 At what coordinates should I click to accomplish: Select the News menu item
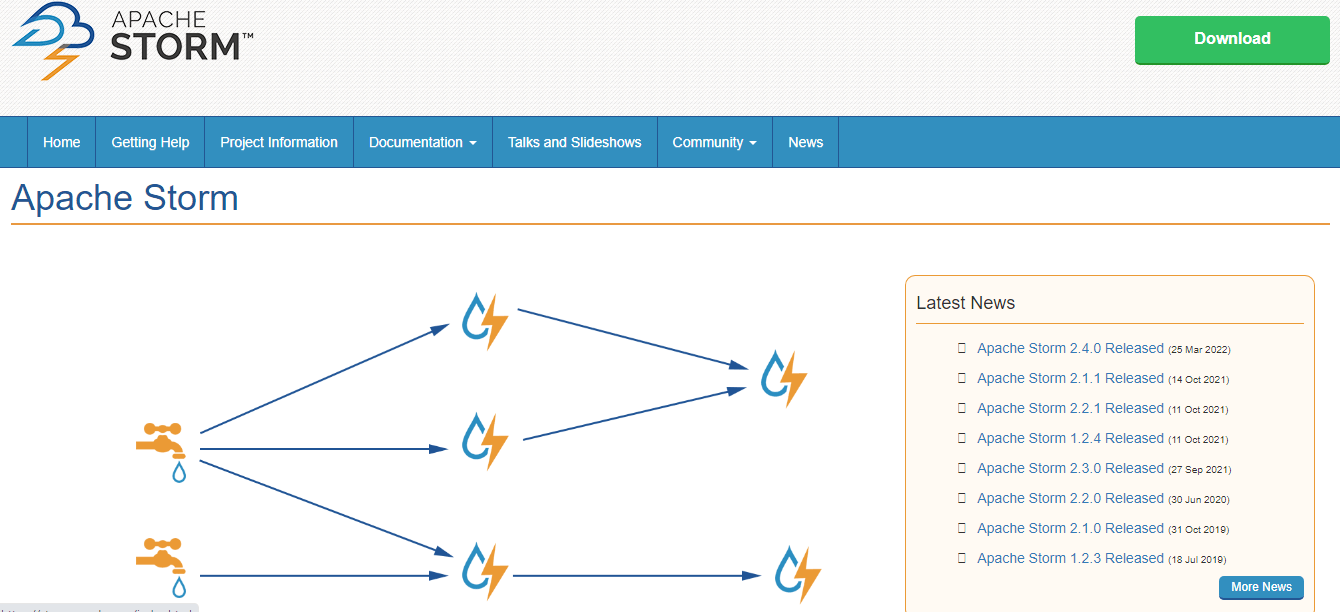(805, 142)
